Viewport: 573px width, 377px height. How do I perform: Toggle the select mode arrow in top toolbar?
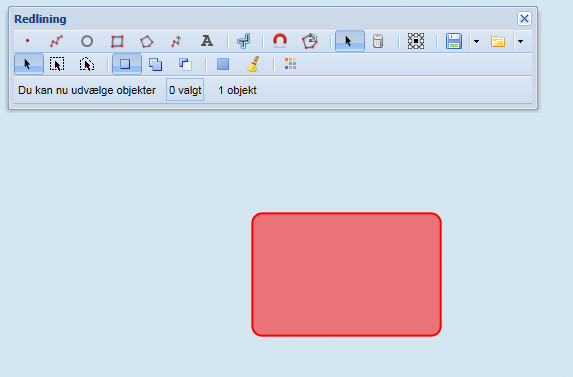click(x=350, y=41)
